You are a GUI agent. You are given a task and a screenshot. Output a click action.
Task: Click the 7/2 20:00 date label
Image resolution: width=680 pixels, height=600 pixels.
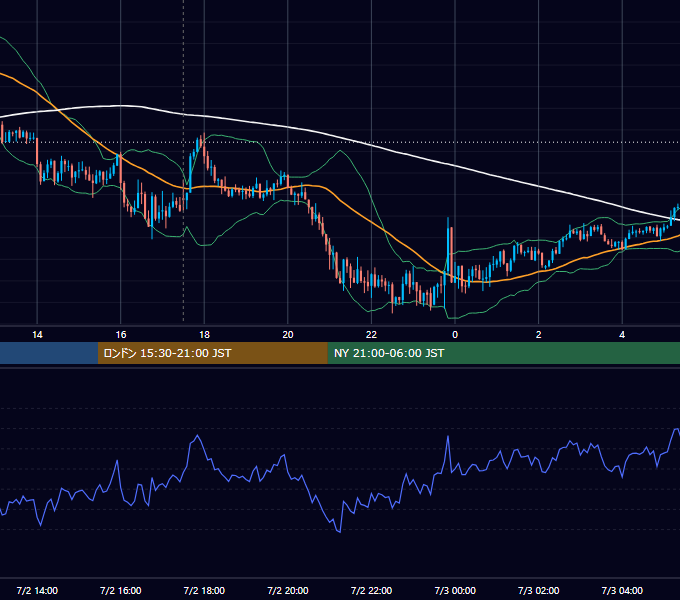288,590
